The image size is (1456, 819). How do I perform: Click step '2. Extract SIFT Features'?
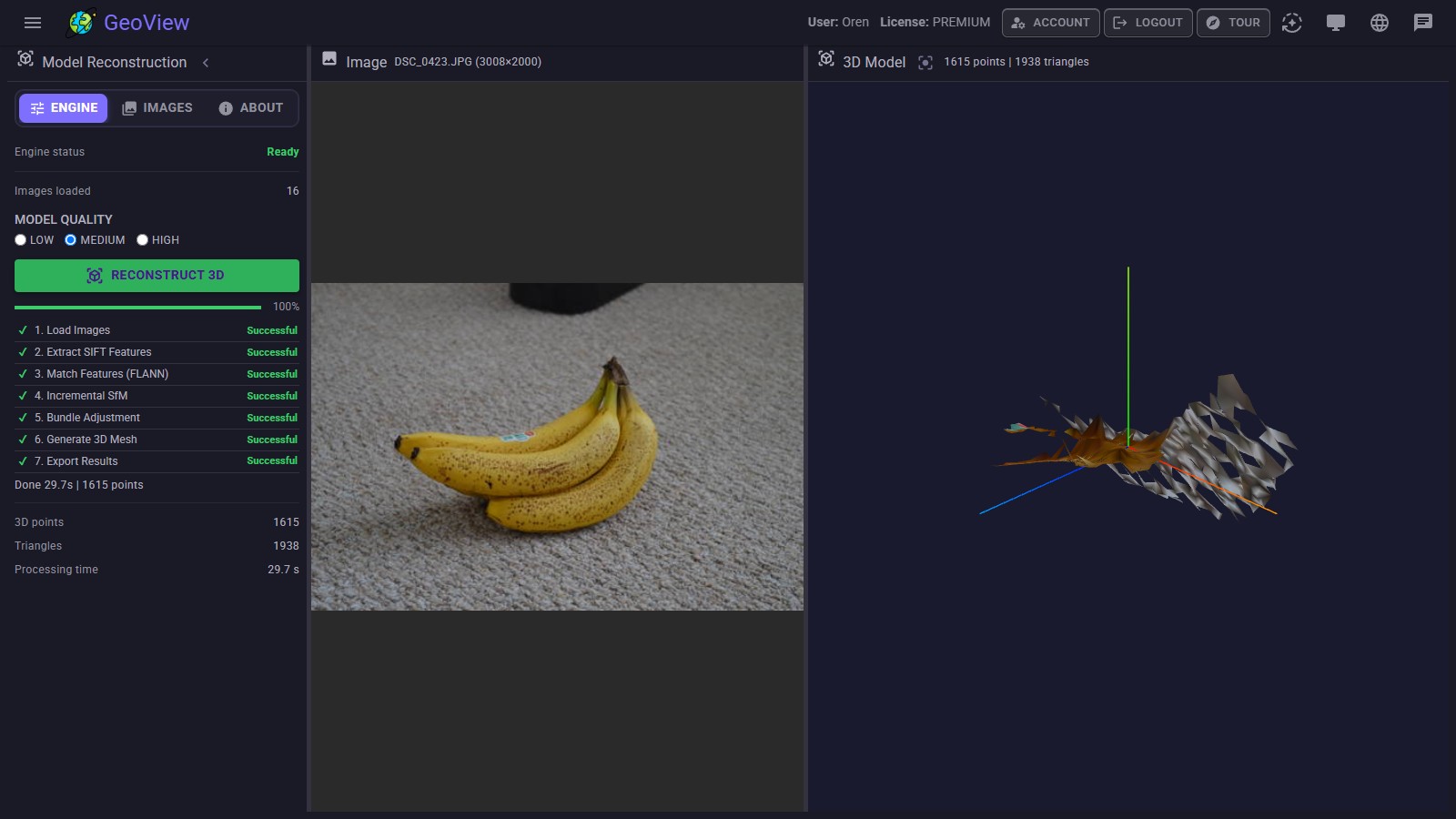tap(157, 352)
